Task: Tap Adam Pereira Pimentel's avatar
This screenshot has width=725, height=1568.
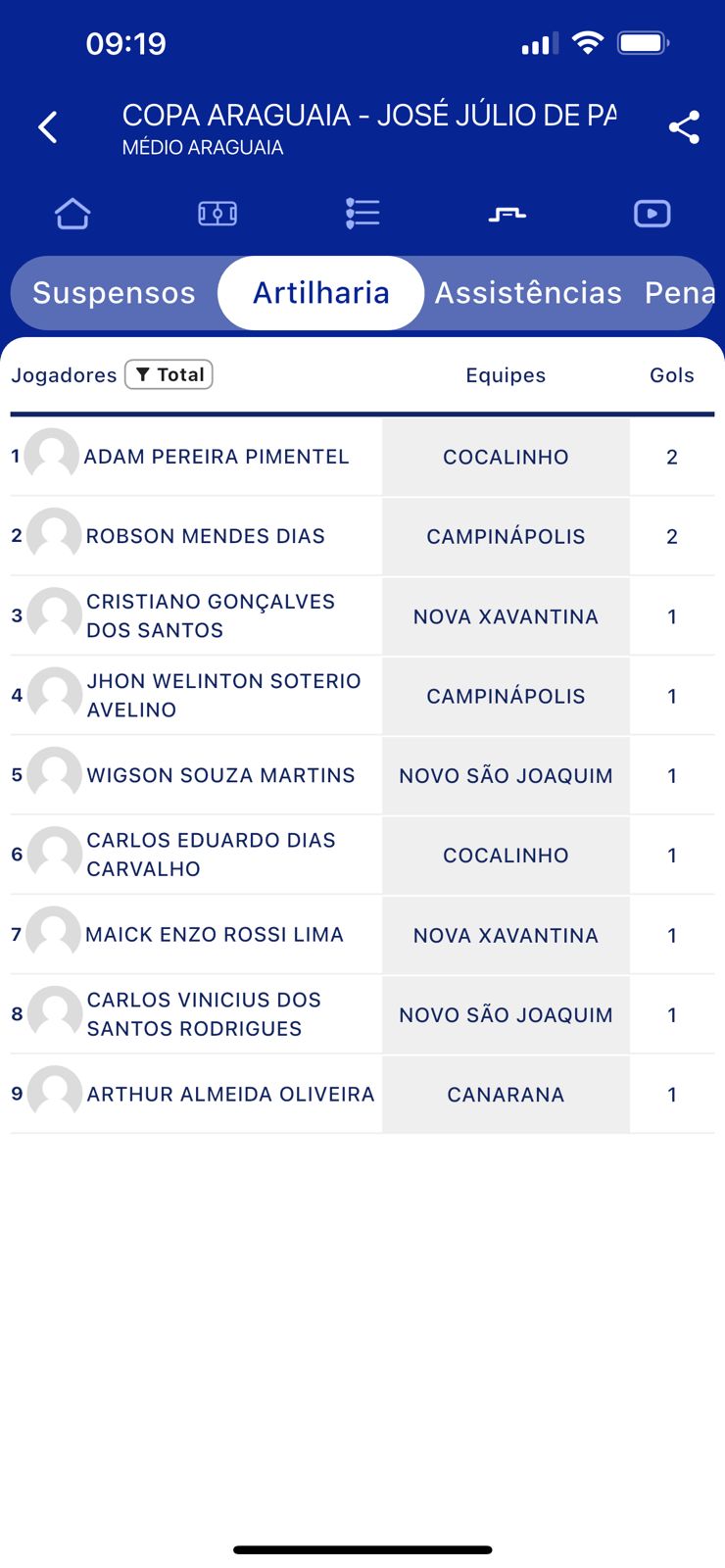Action: 52,456
